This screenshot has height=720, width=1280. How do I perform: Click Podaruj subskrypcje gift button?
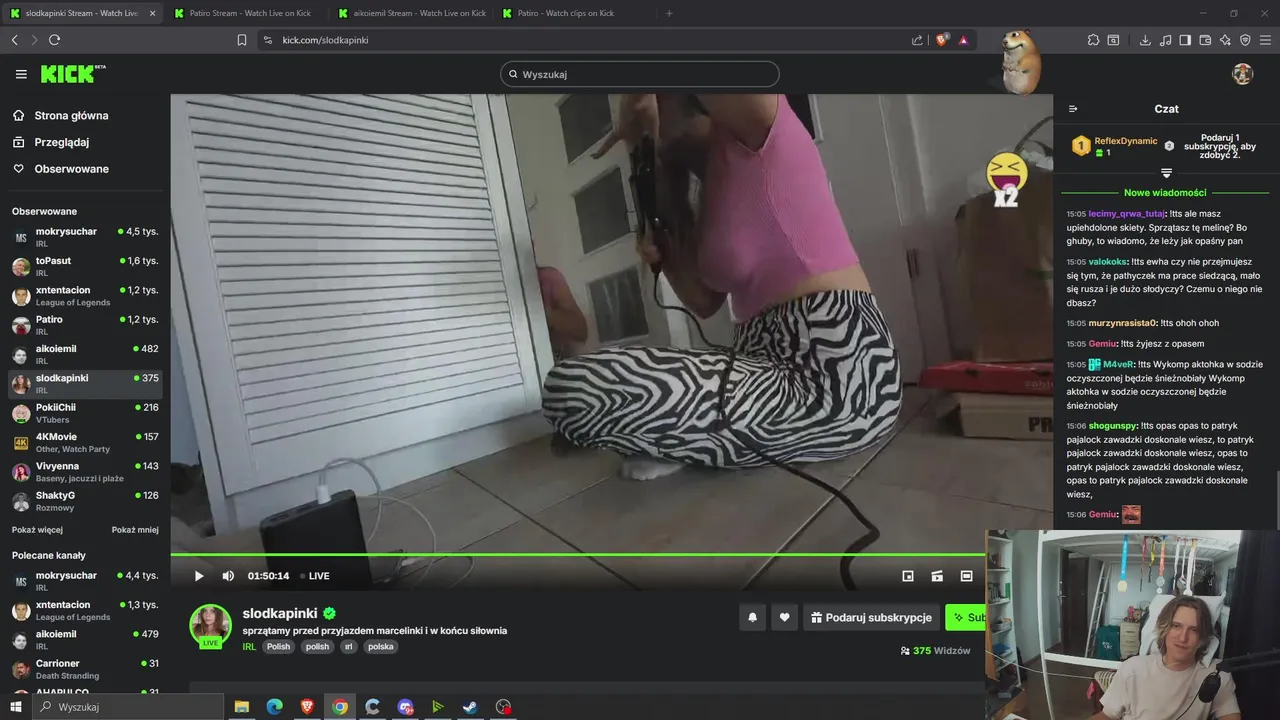871,618
